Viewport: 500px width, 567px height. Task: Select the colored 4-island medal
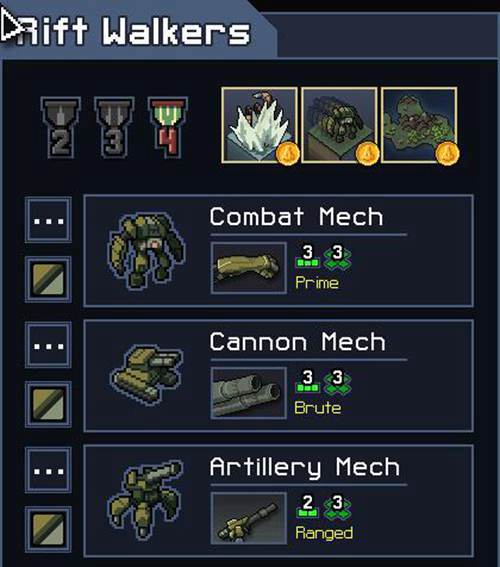tap(168, 127)
